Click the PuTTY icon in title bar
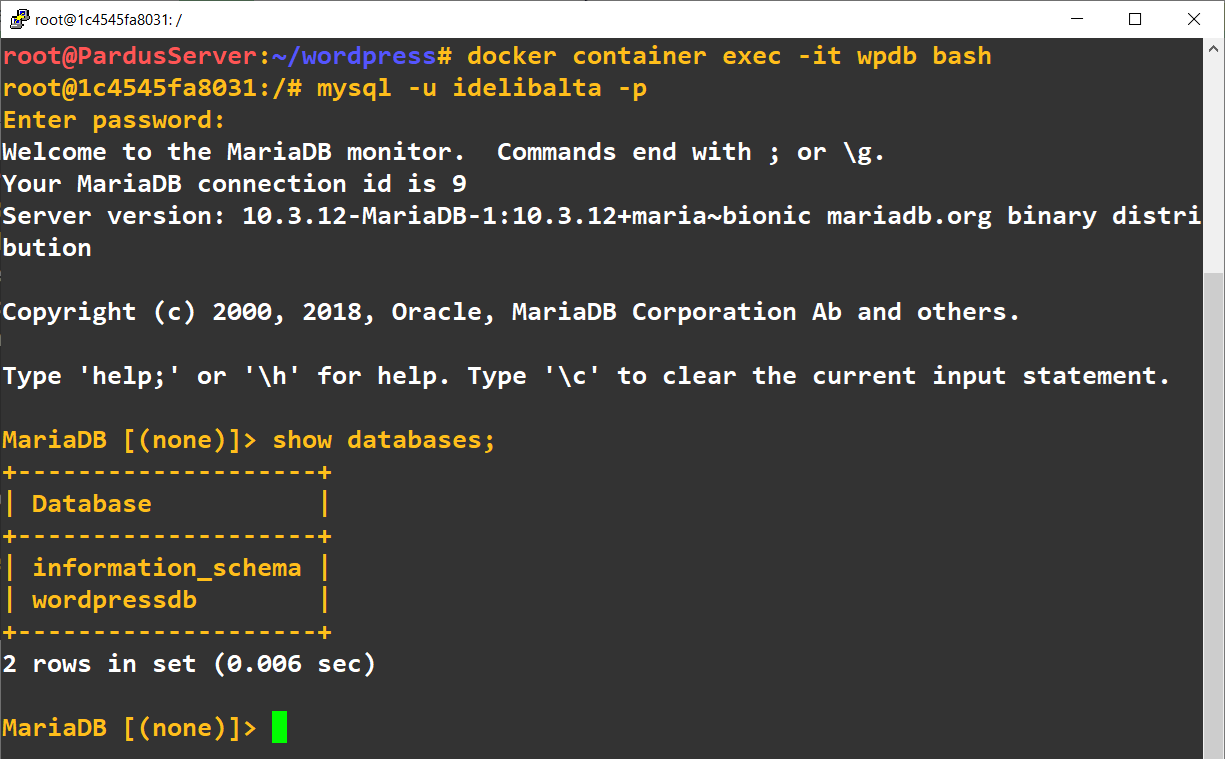Image resolution: width=1225 pixels, height=759 pixels. (x=18, y=19)
